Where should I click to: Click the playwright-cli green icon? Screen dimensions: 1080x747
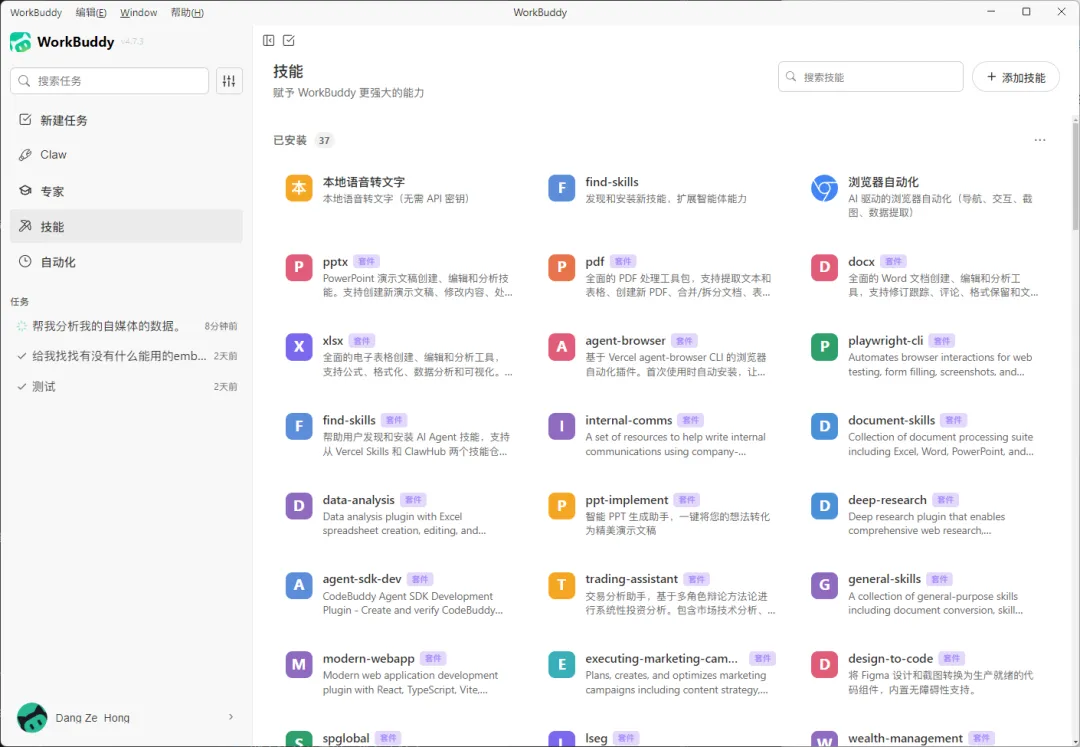[824, 346]
